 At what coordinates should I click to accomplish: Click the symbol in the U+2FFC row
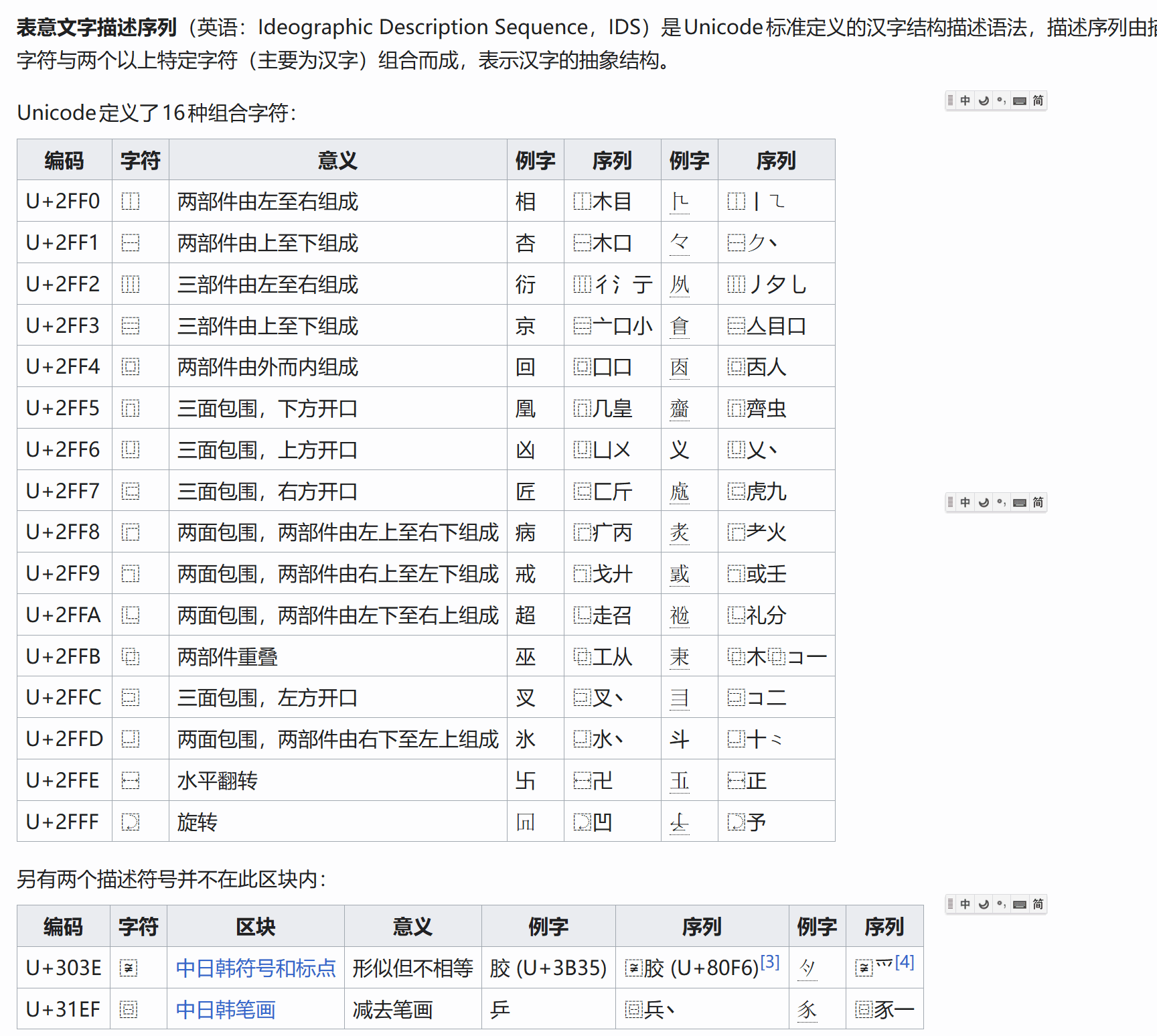pyautogui.click(x=131, y=697)
